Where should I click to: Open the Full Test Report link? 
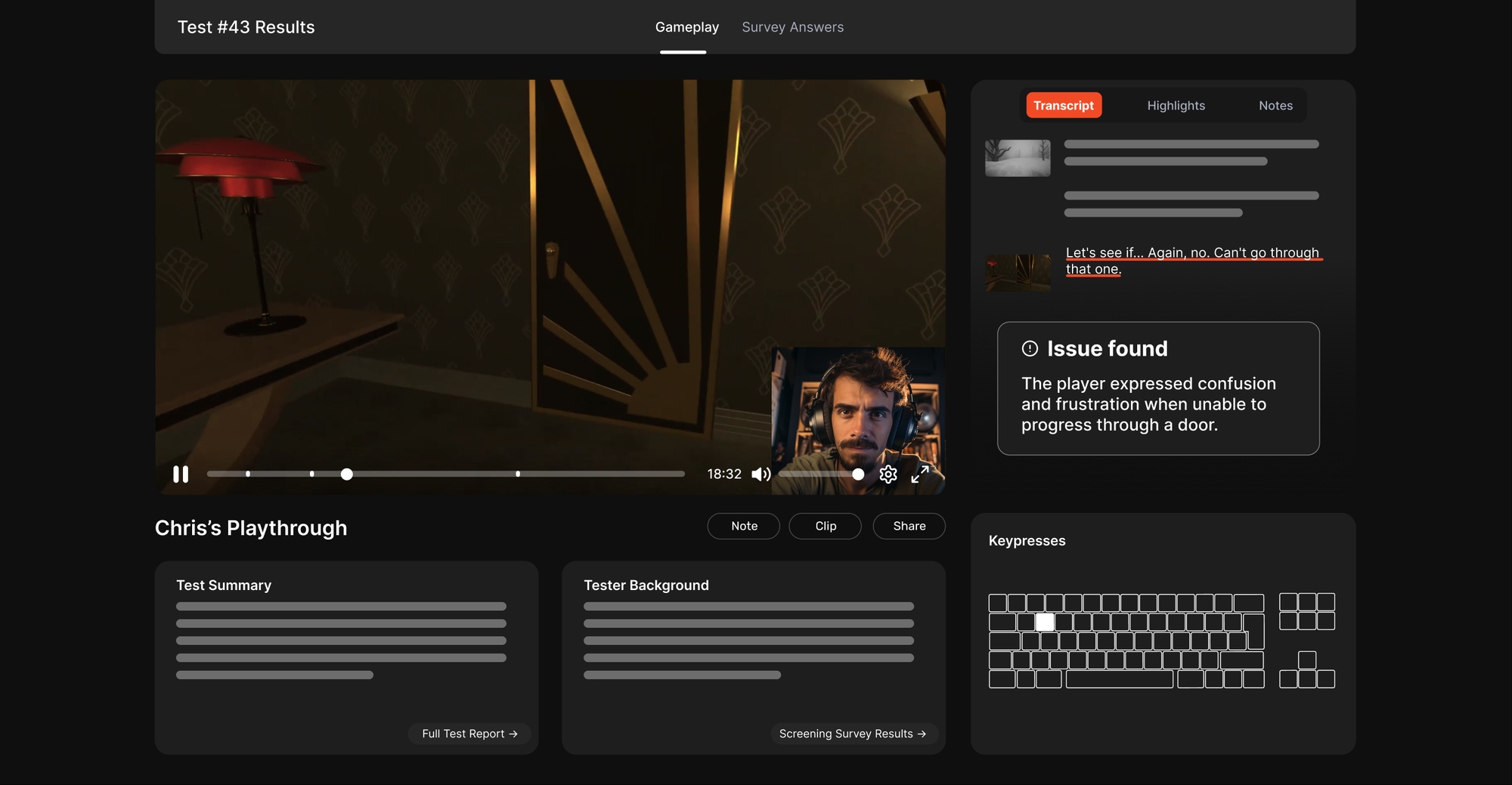click(x=469, y=734)
